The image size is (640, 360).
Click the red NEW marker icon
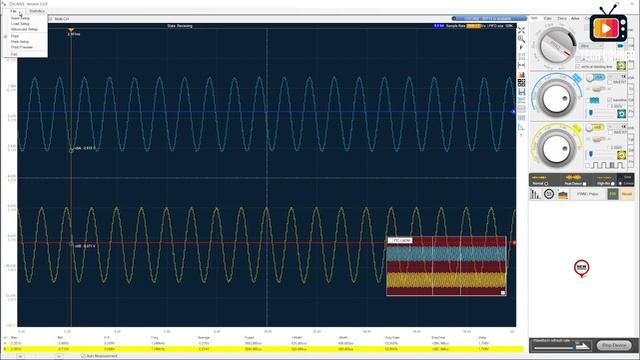point(581,269)
